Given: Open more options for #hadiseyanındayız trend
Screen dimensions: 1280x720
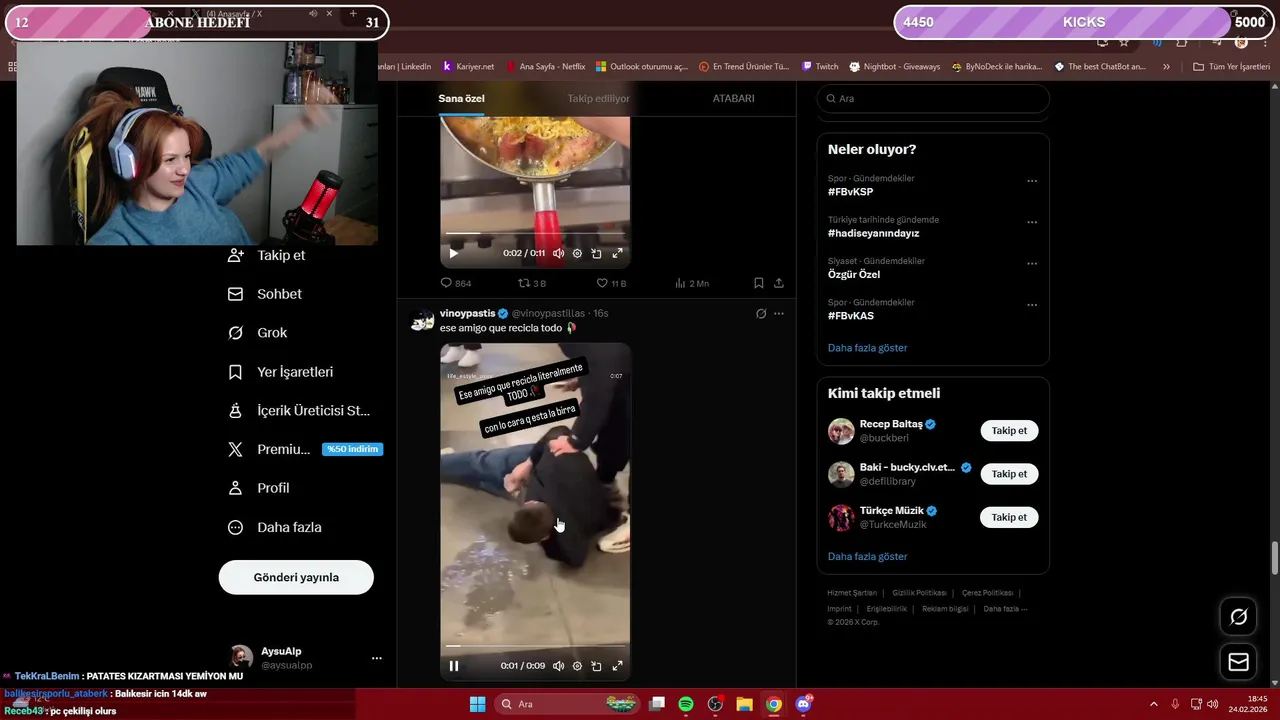Looking at the screenshot, I should coord(1032,222).
